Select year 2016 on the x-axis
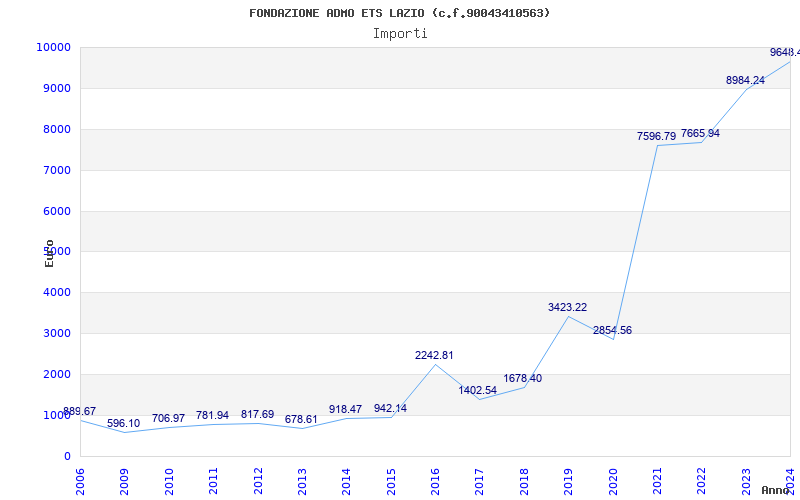Image resolution: width=800 pixels, height=500 pixels. point(435,480)
